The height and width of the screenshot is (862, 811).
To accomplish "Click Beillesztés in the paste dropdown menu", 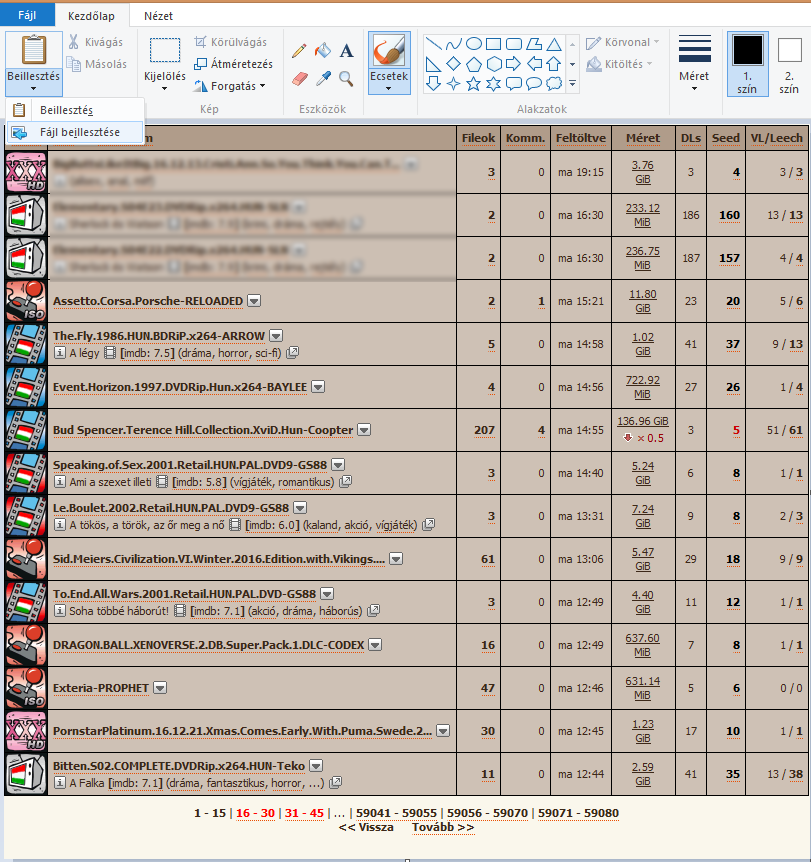I will pyautogui.click(x=66, y=110).
